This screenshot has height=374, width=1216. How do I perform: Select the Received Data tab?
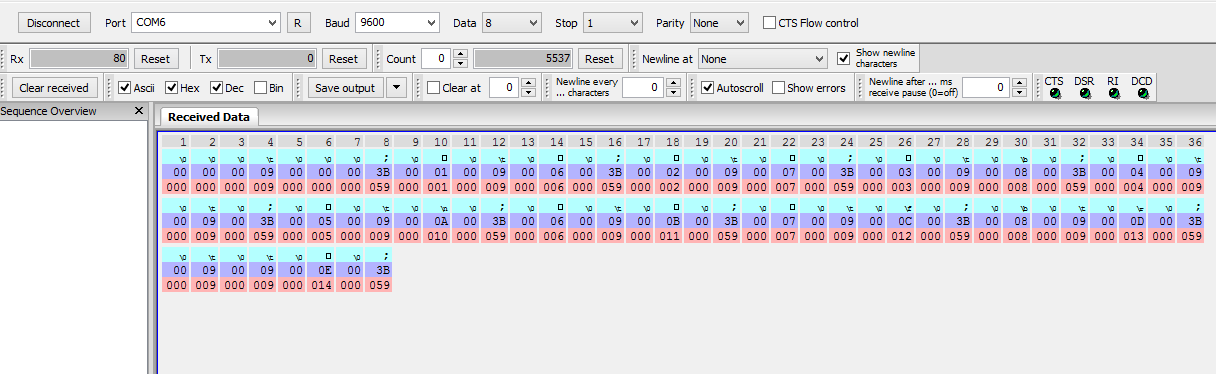[208, 117]
